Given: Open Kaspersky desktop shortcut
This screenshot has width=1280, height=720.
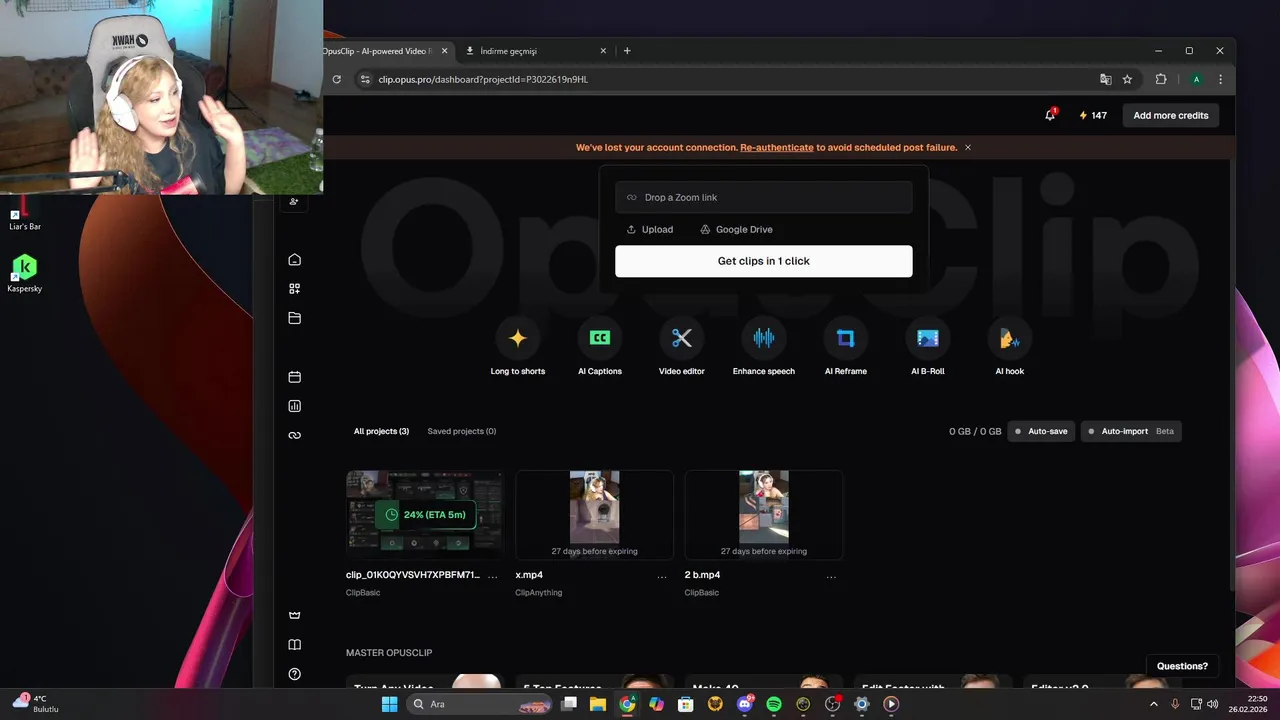Looking at the screenshot, I should point(24,273).
